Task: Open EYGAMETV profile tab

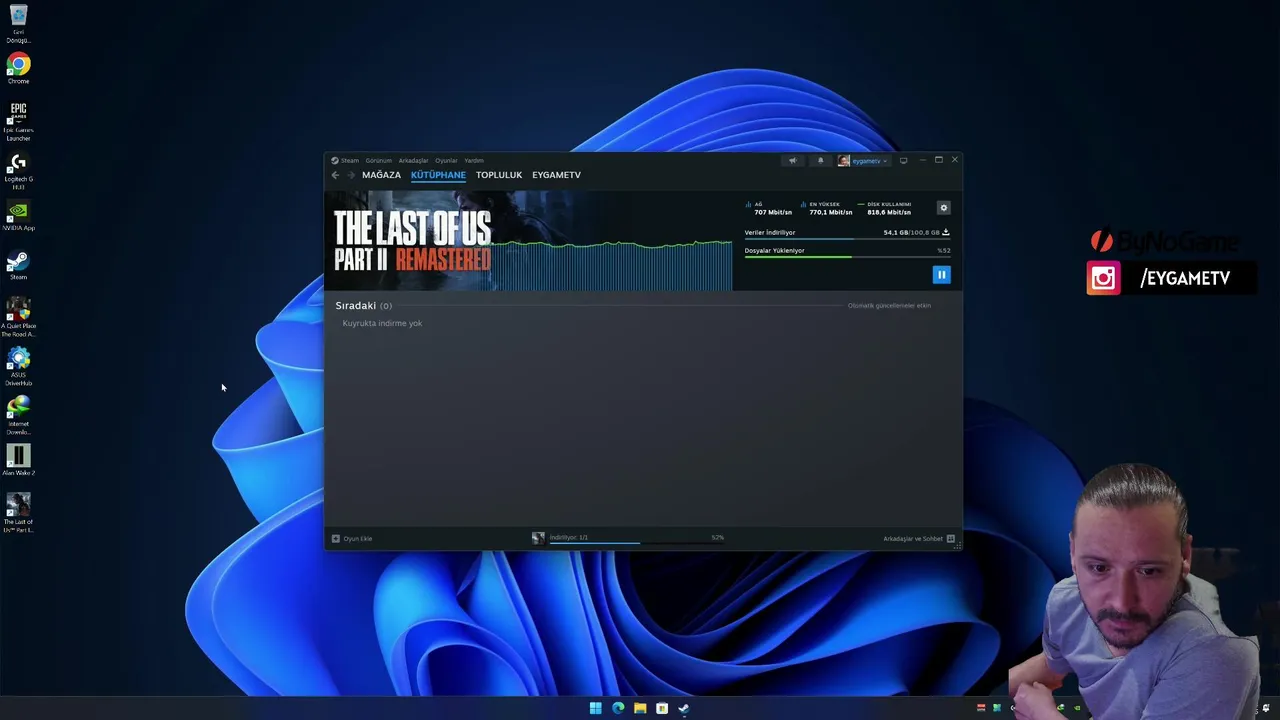Action: point(556,175)
